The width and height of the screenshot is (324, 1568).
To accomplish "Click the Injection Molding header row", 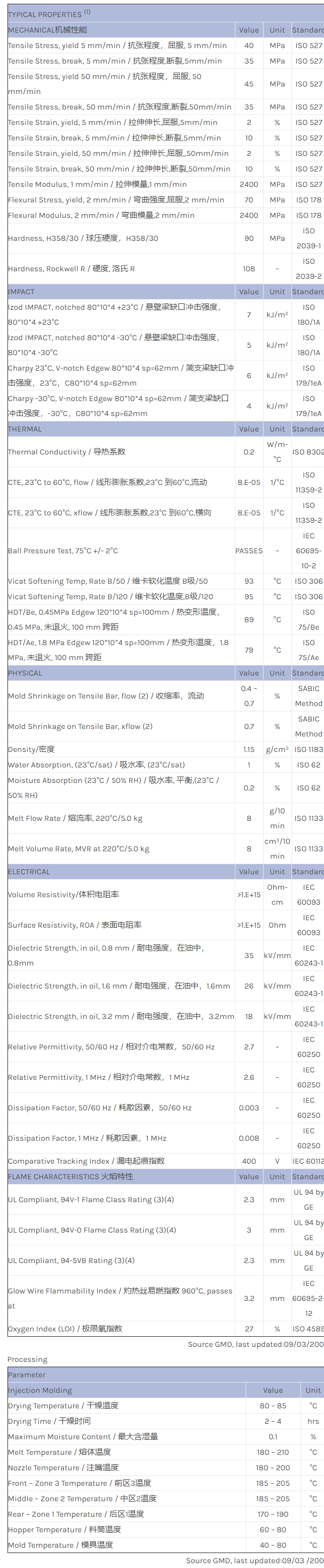I will [40, 1390].
